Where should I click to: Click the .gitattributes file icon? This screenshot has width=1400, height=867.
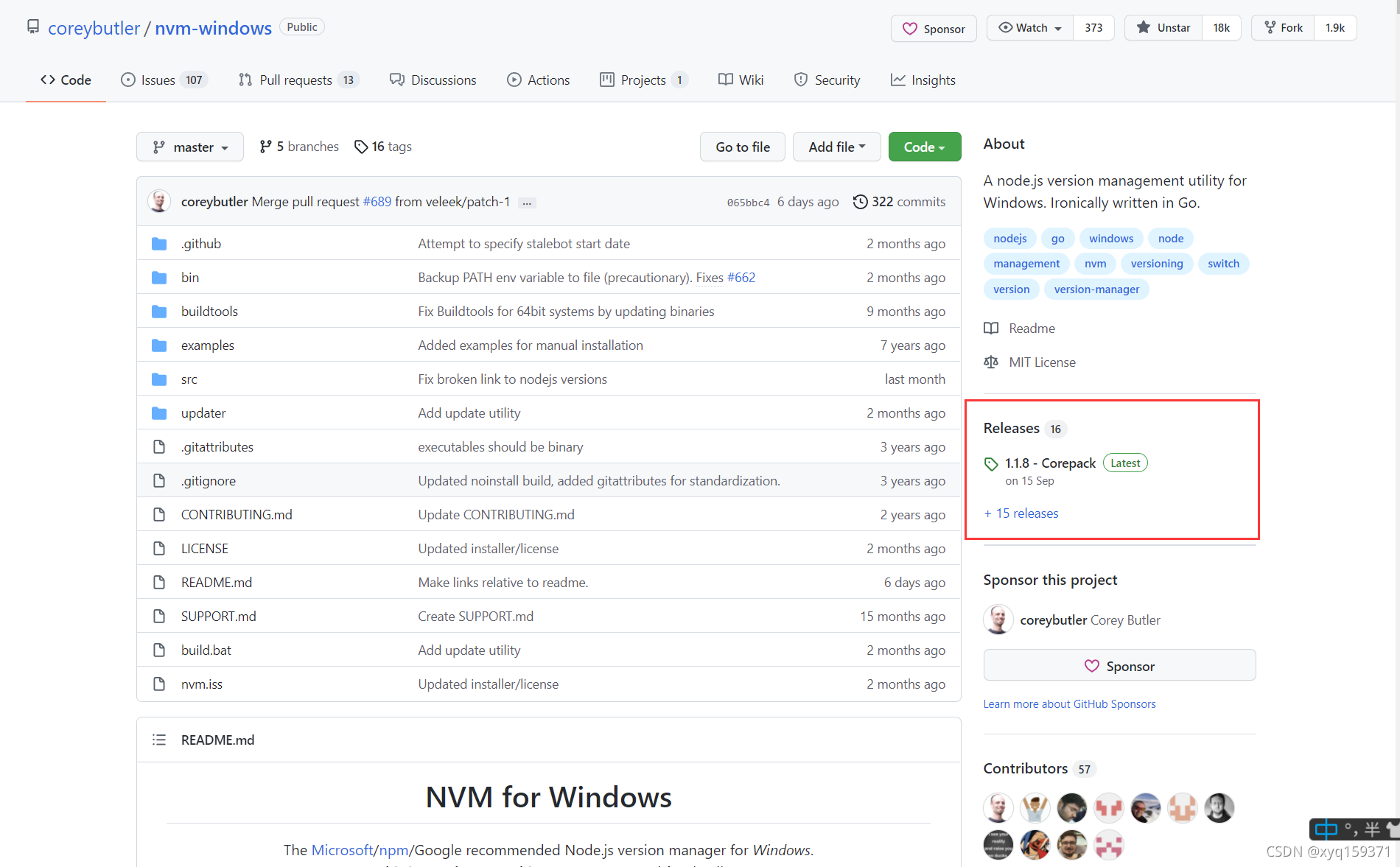point(159,447)
